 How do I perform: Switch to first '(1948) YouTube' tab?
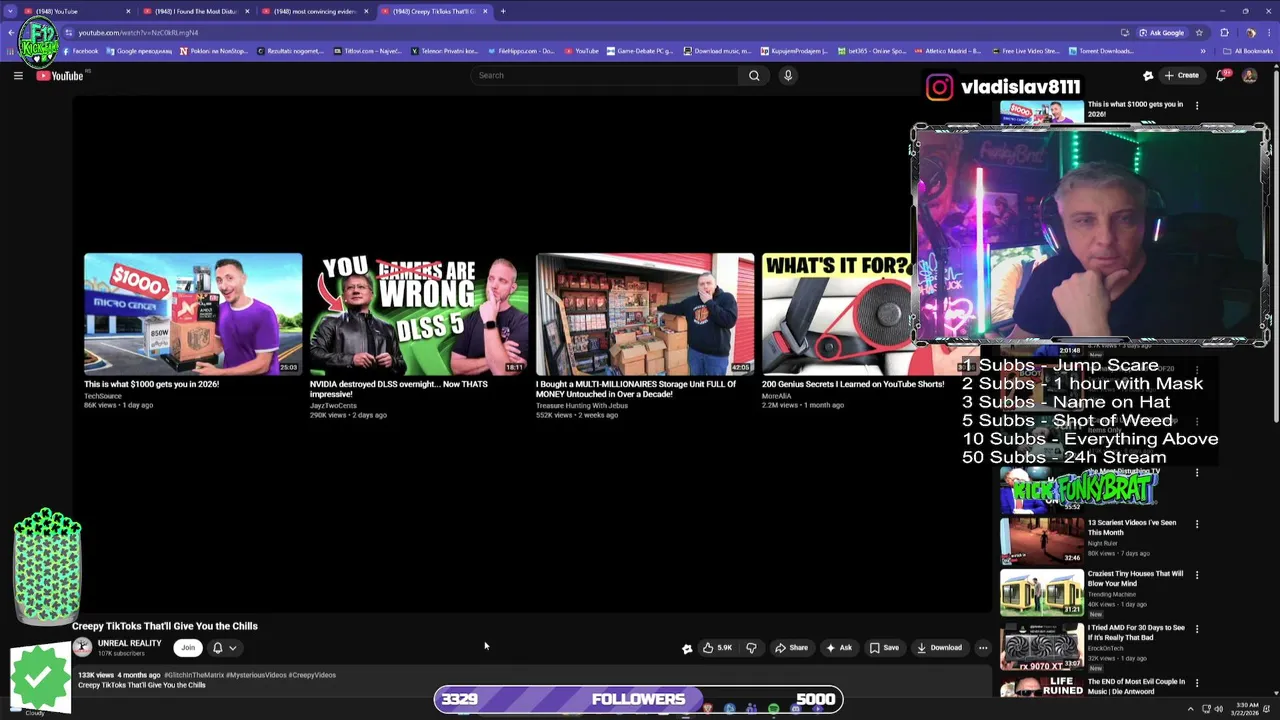pos(75,11)
